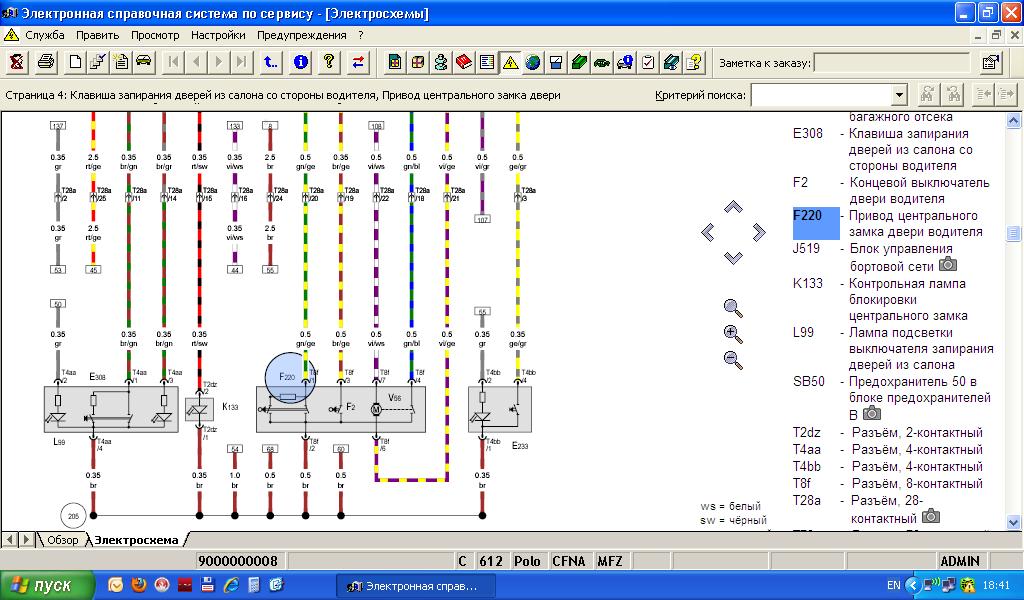
Task: Open the Предупреждения menu
Action: click(301, 35)
